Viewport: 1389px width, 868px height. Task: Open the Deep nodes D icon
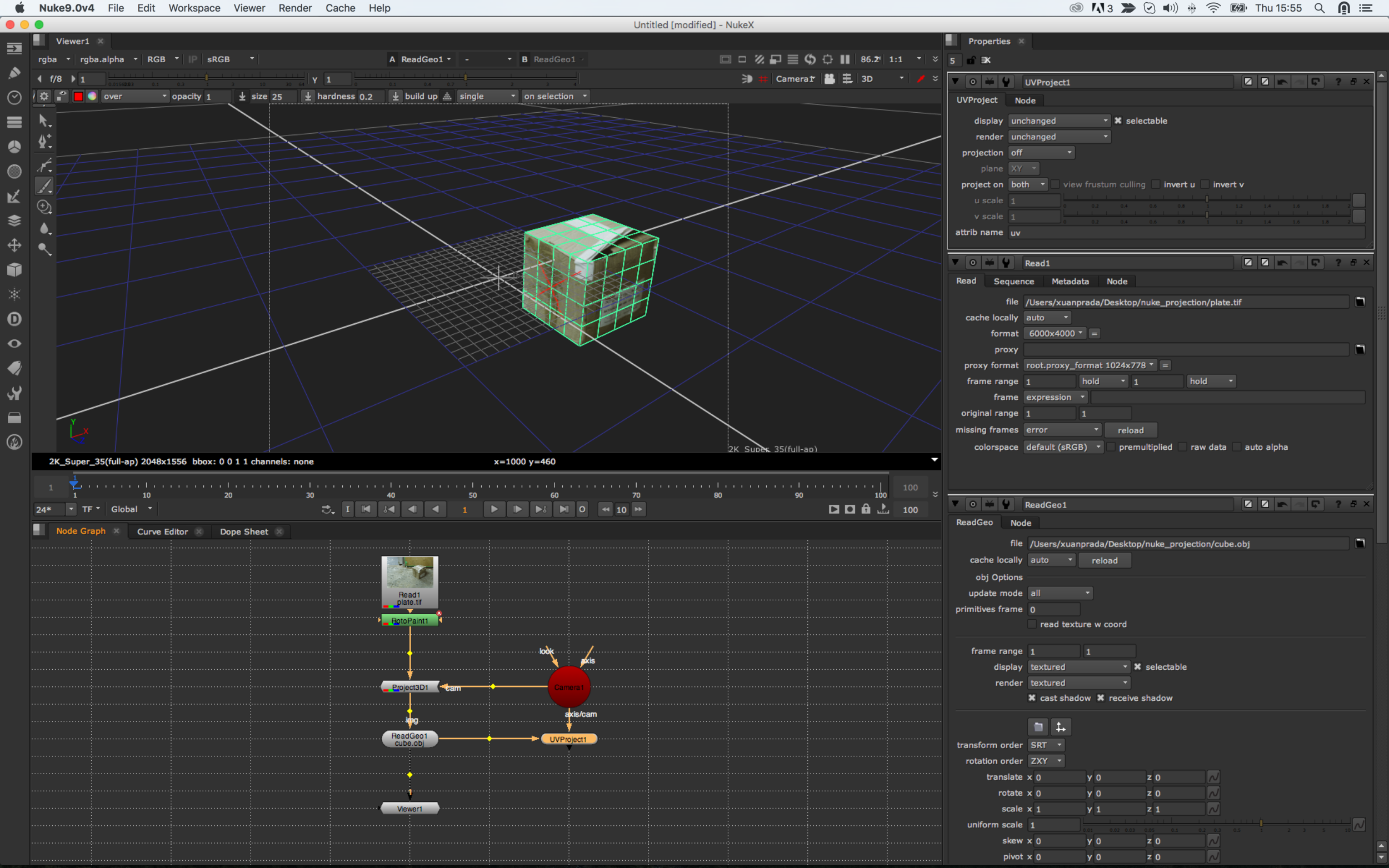[x=14, y=319]
